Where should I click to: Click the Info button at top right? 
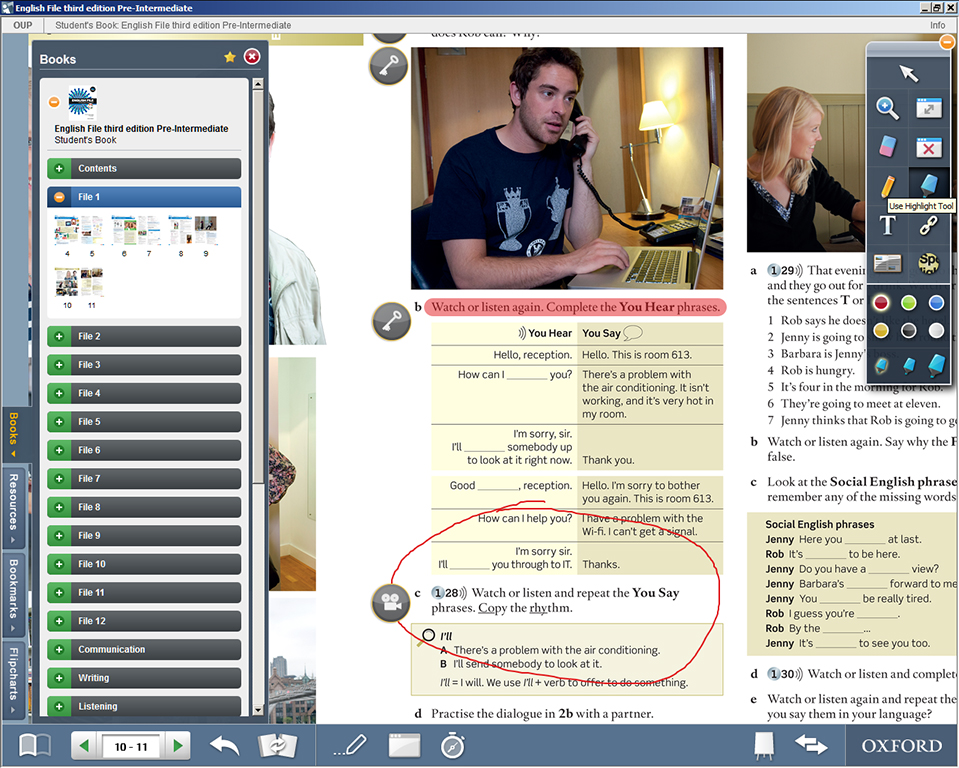pos(937,25)
